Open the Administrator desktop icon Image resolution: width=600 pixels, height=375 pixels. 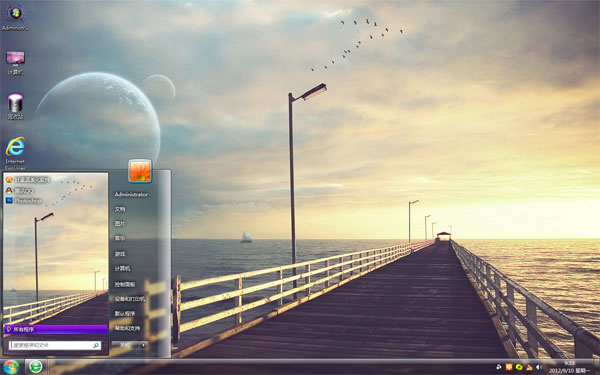point(15,18)
